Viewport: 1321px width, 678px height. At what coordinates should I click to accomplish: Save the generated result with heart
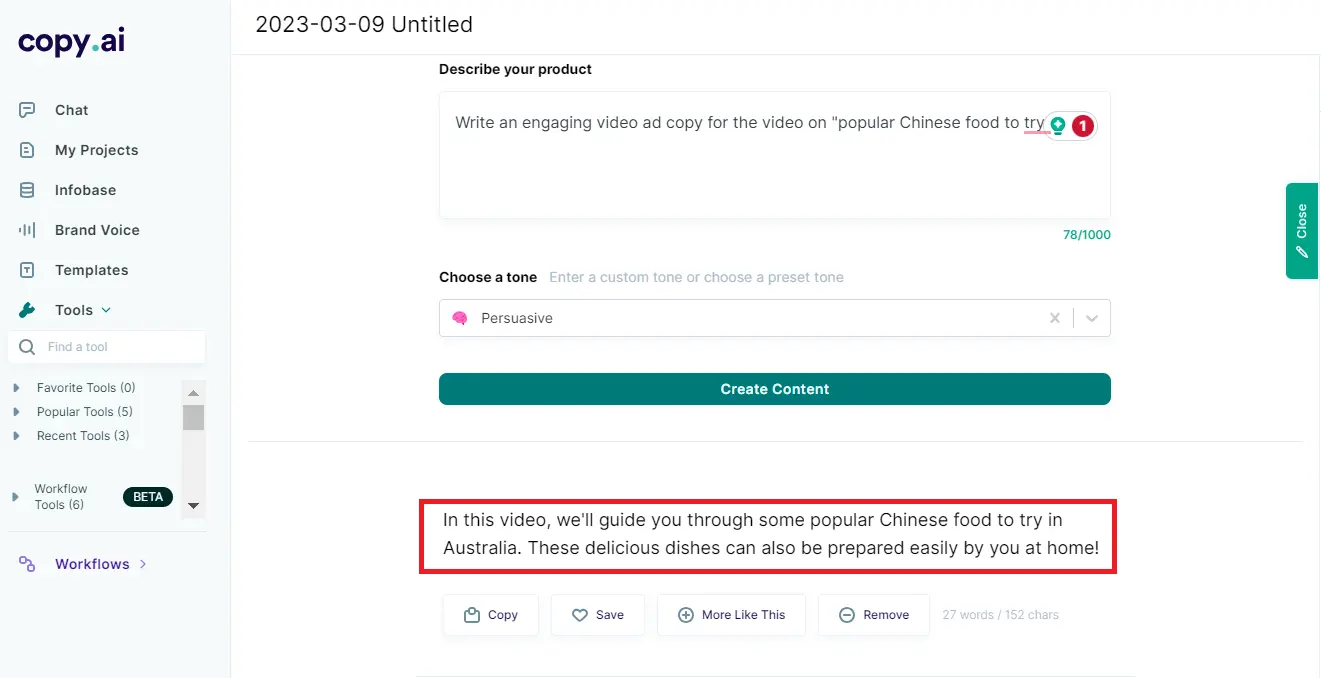coord(597,615)
